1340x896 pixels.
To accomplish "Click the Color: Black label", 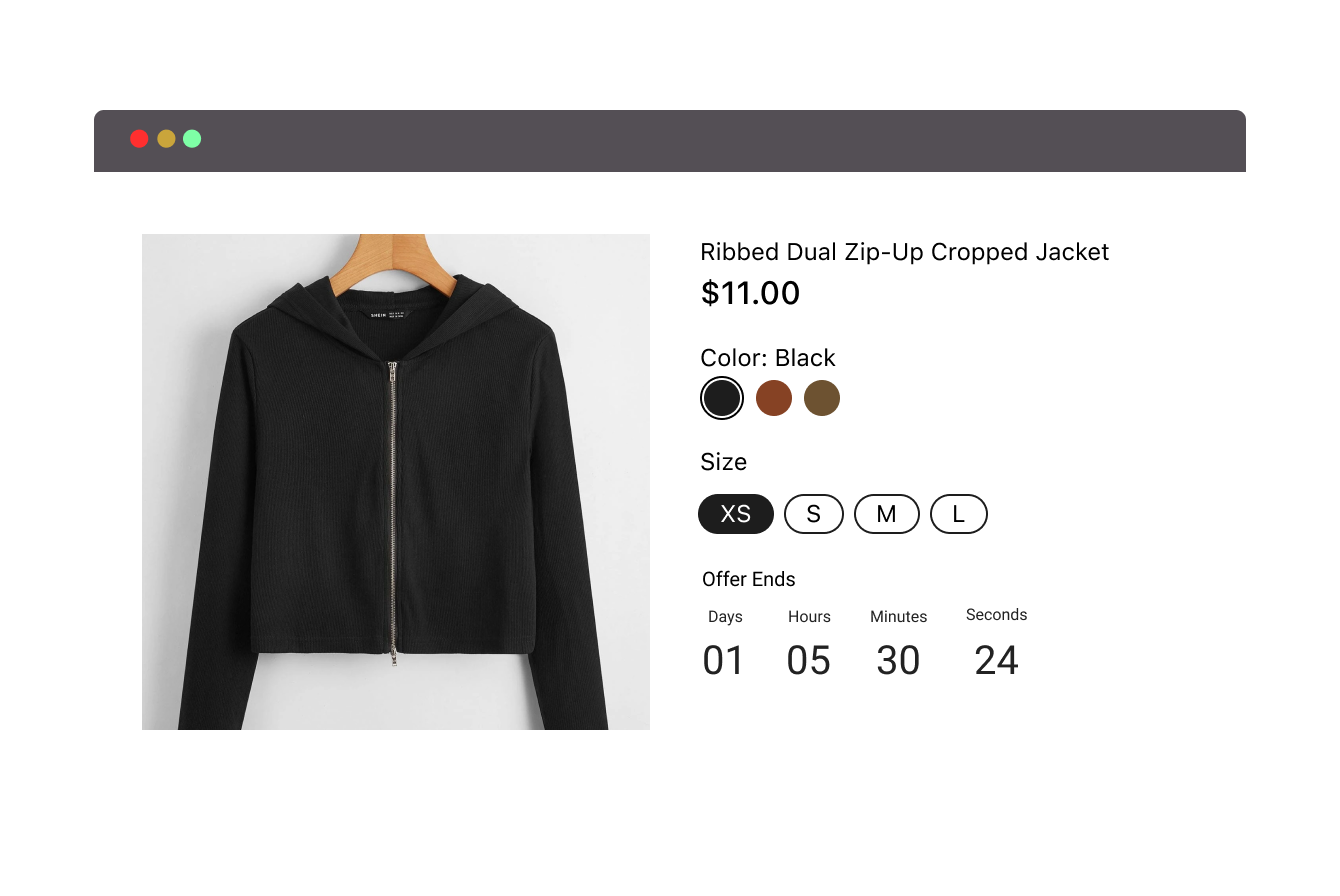I will point(768,358).
